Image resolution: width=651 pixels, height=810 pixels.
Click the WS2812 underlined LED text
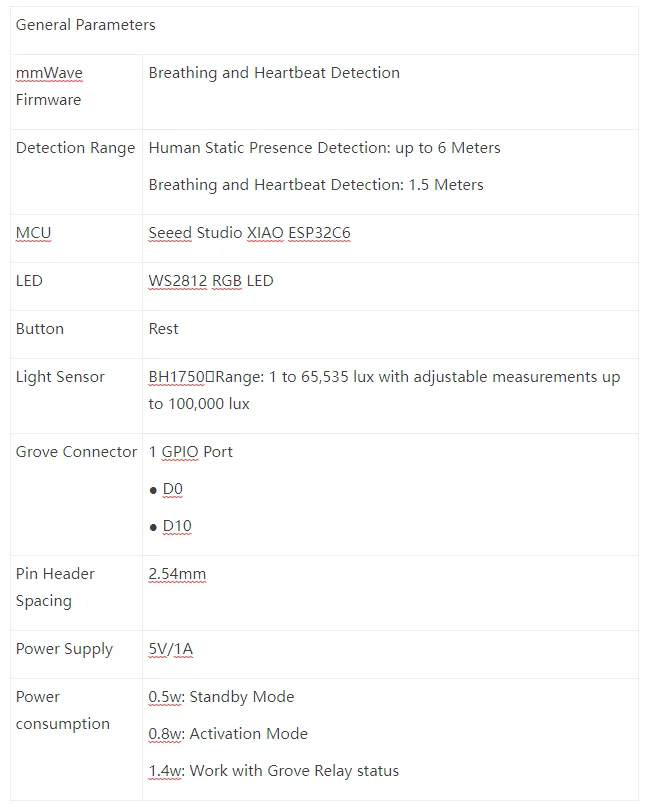178,281
